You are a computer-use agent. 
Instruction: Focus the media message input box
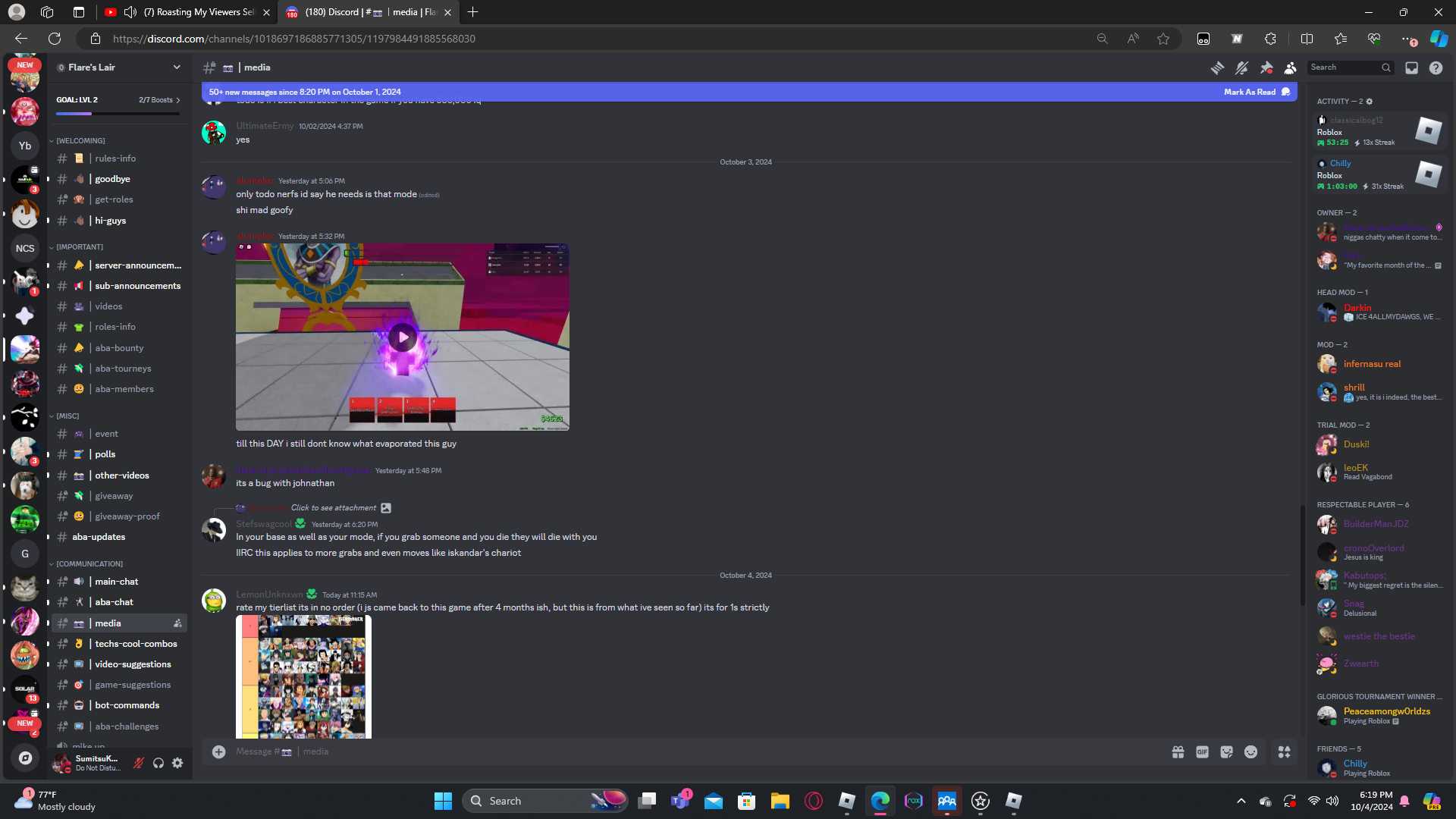click(x=682, y=752)
